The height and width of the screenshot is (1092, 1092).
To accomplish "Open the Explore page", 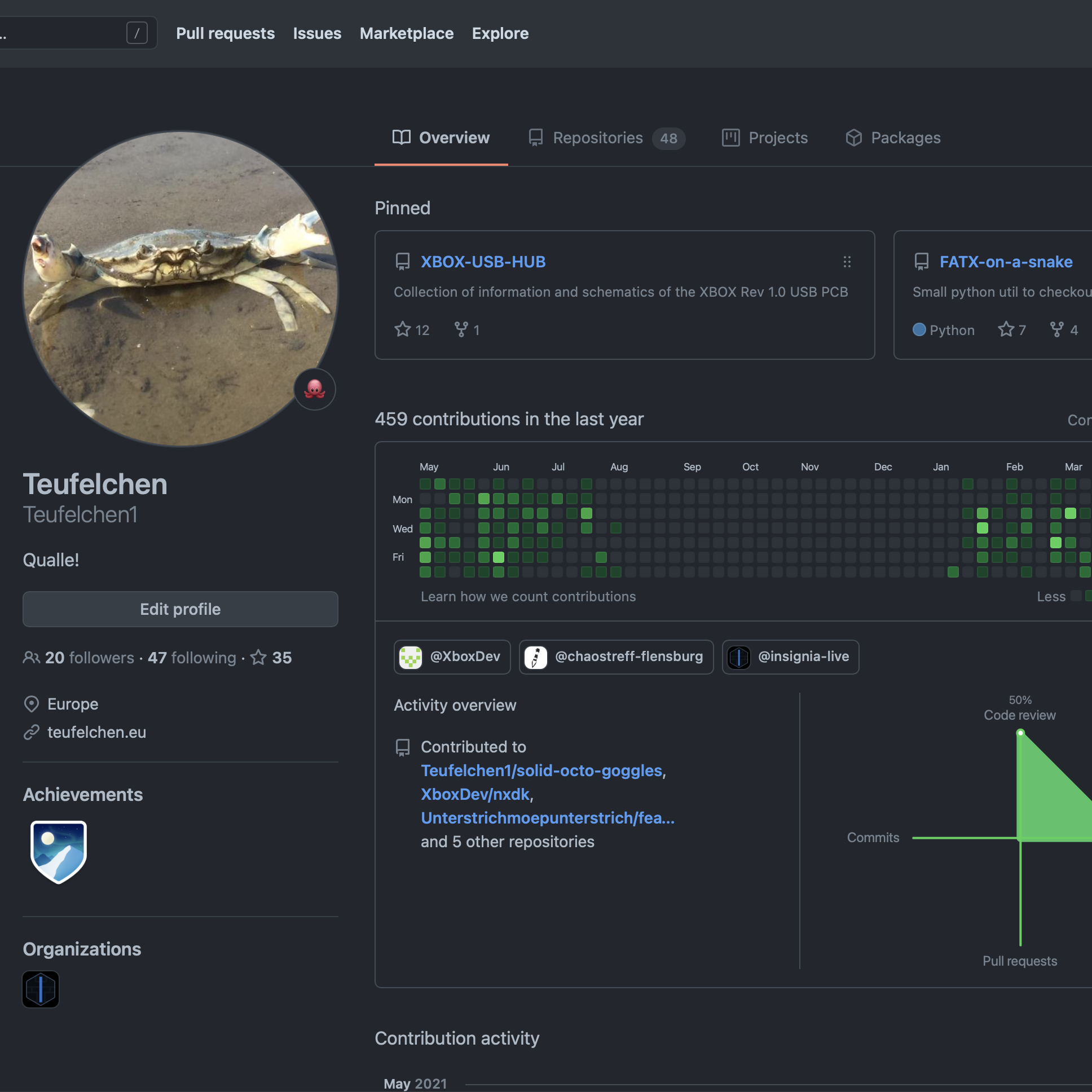I will tap(500, 33).
